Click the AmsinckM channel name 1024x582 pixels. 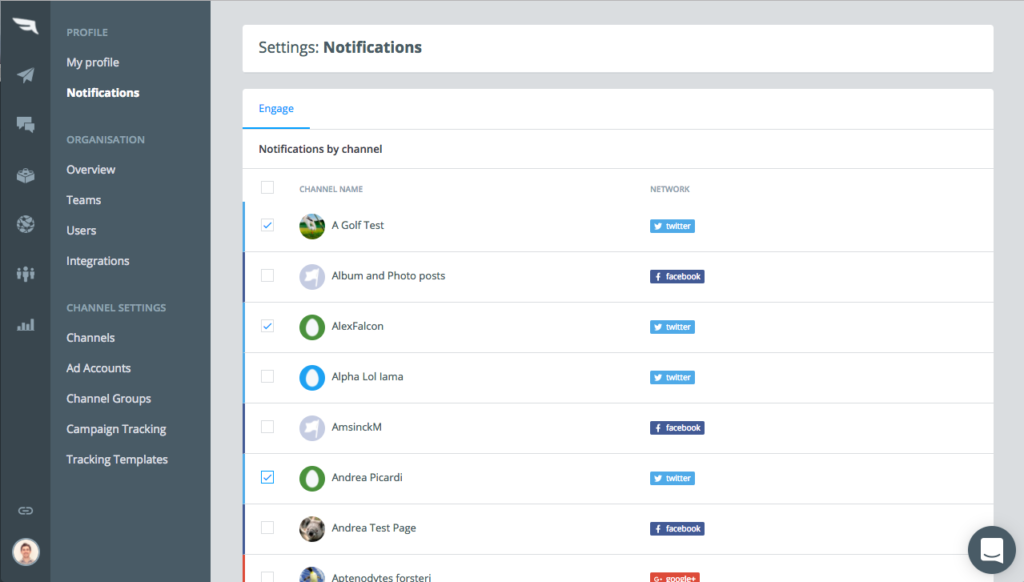coord(357,427)
